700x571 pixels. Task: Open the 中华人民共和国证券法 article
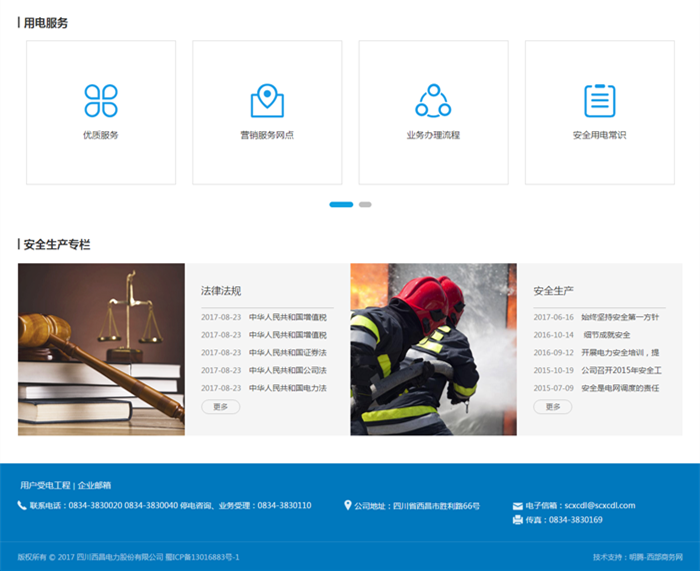click(x=288, y=352)
